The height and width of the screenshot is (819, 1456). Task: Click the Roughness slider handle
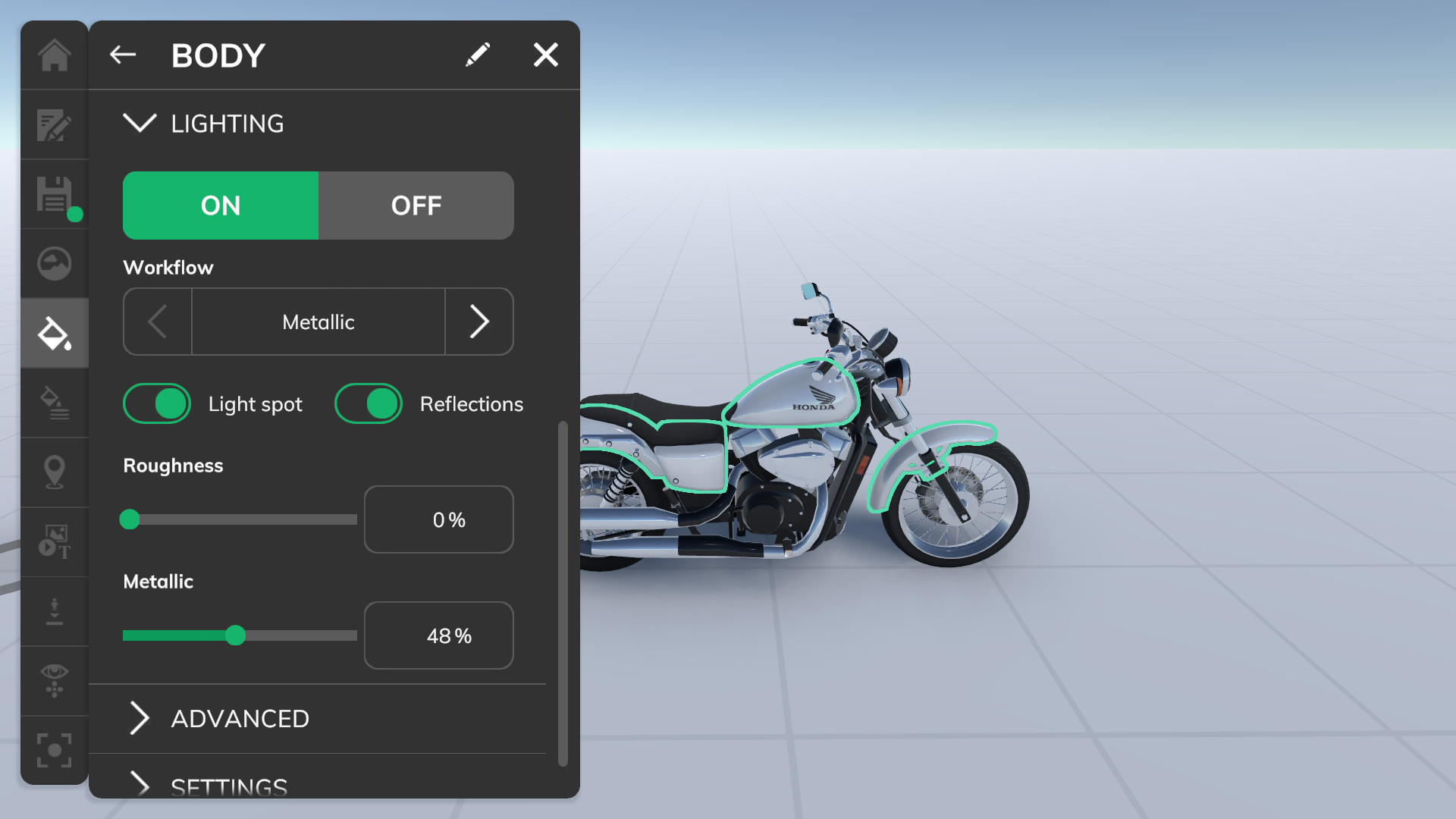tap(130, 519)
